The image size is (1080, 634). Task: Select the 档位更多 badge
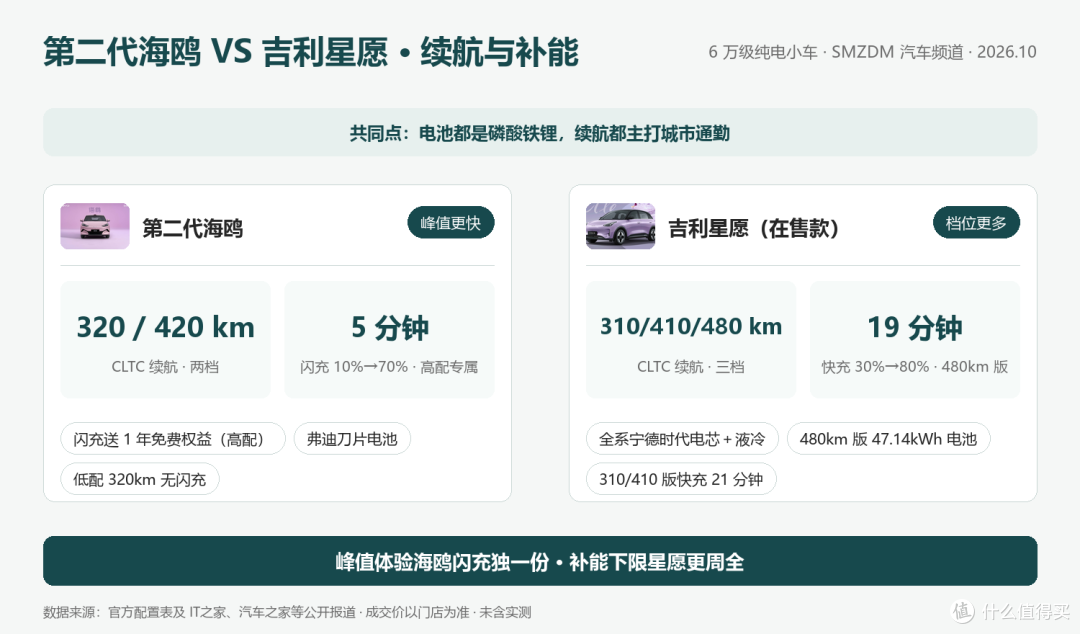pyautogui.click(x=976, y=223)
